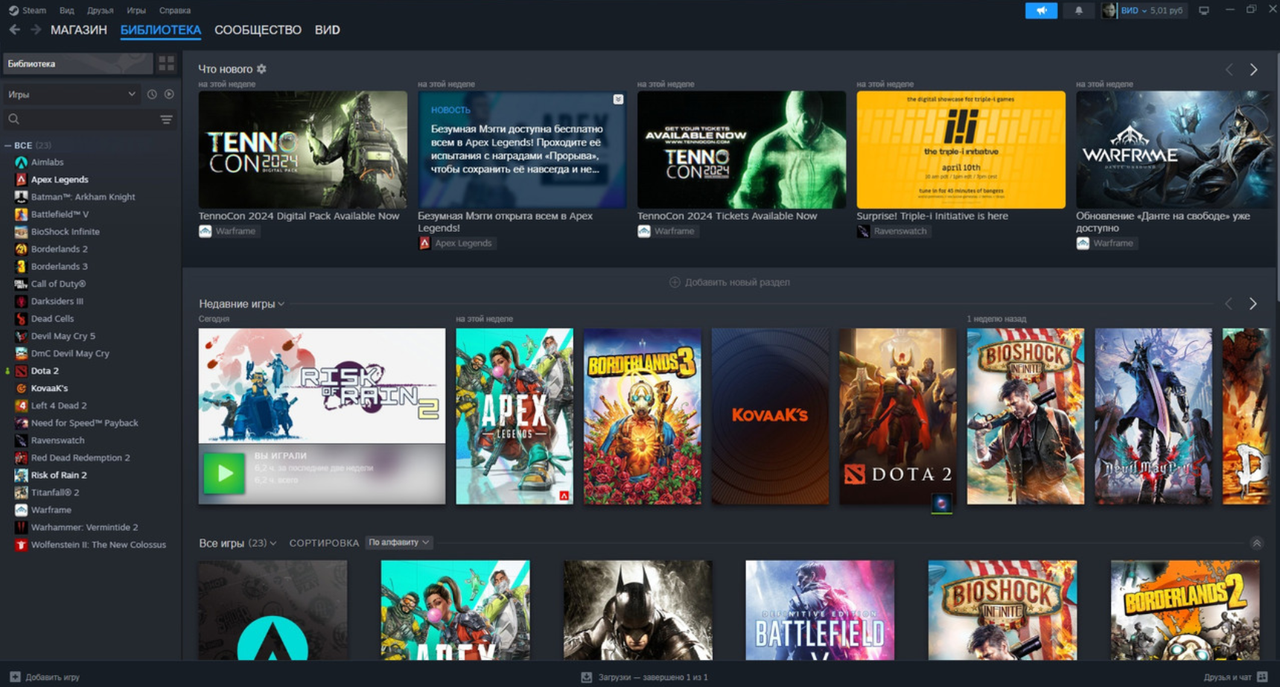Image resolution: width=1280 pixels, height=687 pixels.
Task: Click the Add a Game plus icon
Action: point(14,677)
